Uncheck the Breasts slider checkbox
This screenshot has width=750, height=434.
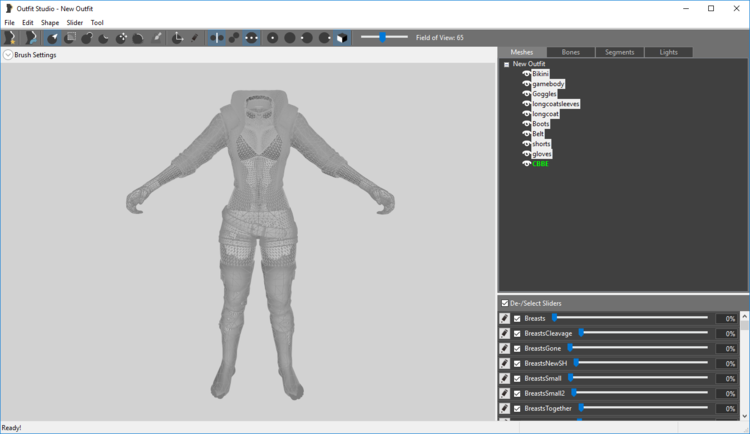517,318
